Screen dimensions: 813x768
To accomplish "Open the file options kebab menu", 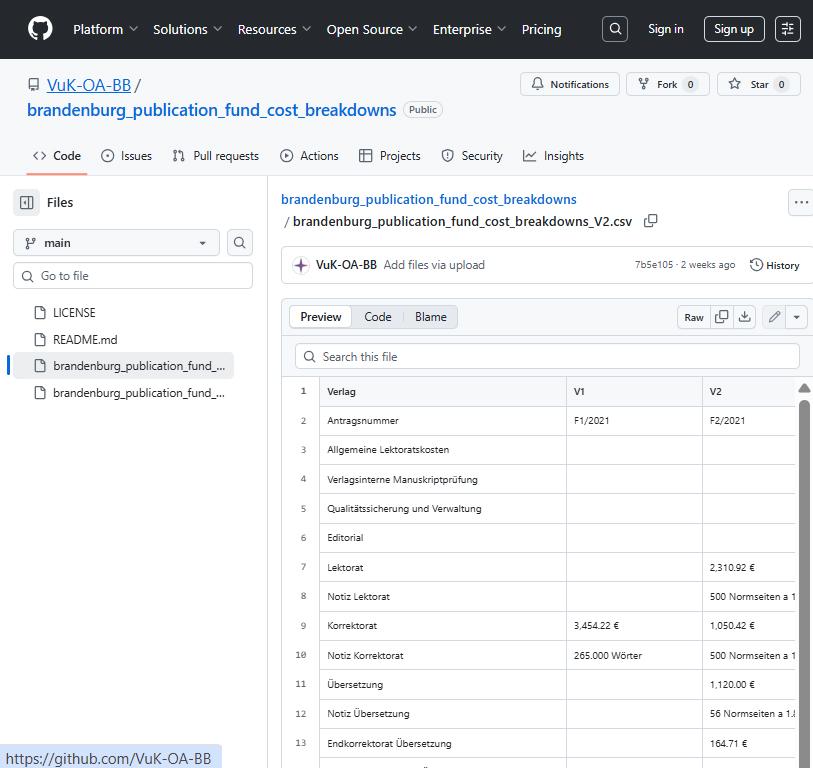I will [800, 201].
